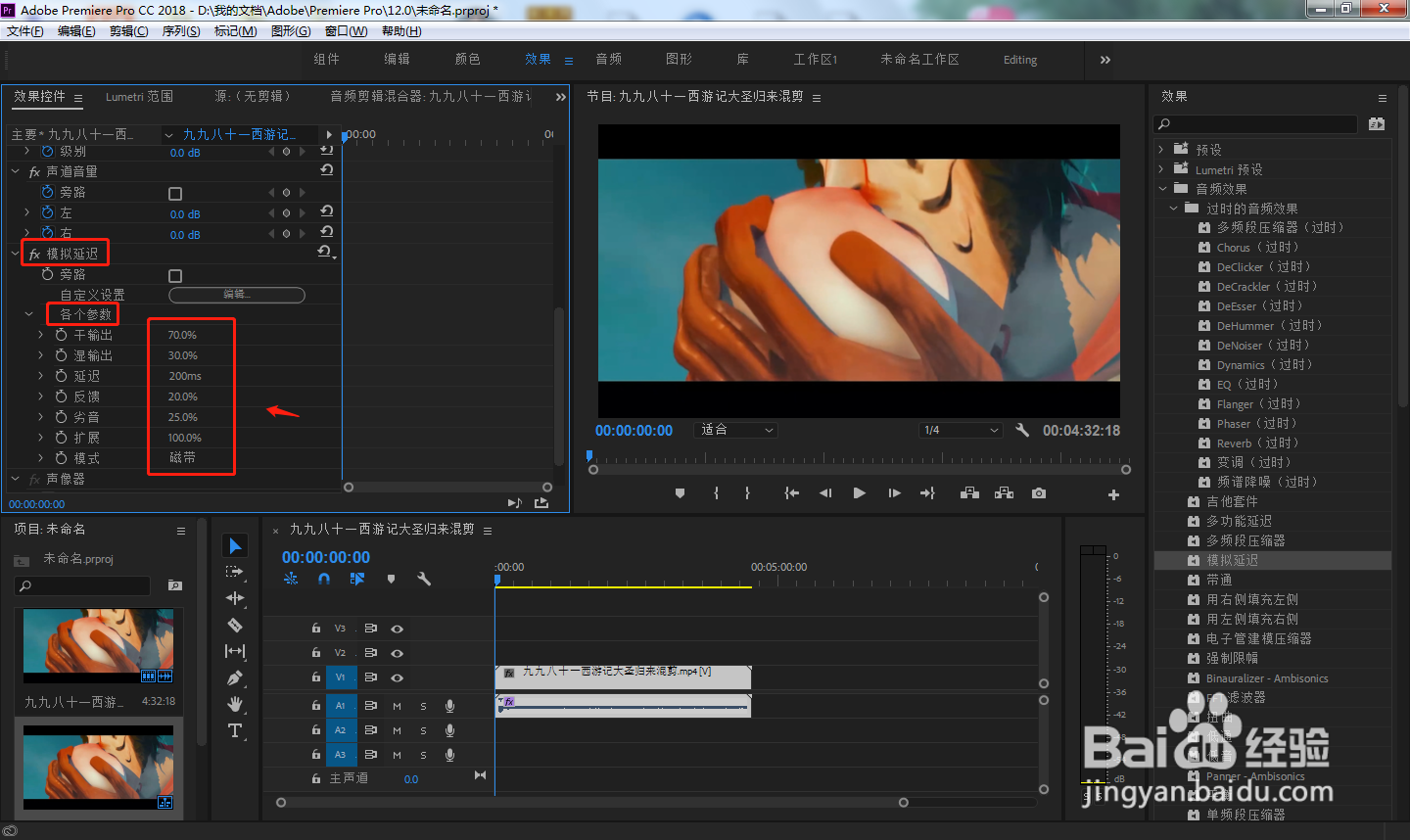Screen dimensions: 1410x840
Task: Hide video track V2 with eye icon
Action: (x=397, y=653)
